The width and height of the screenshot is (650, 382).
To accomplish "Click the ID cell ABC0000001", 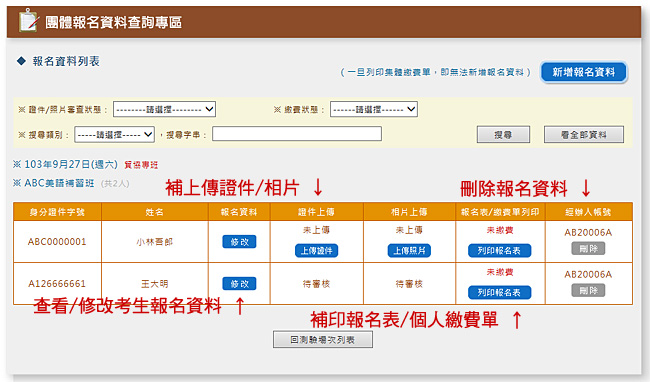I will [57, 242].
